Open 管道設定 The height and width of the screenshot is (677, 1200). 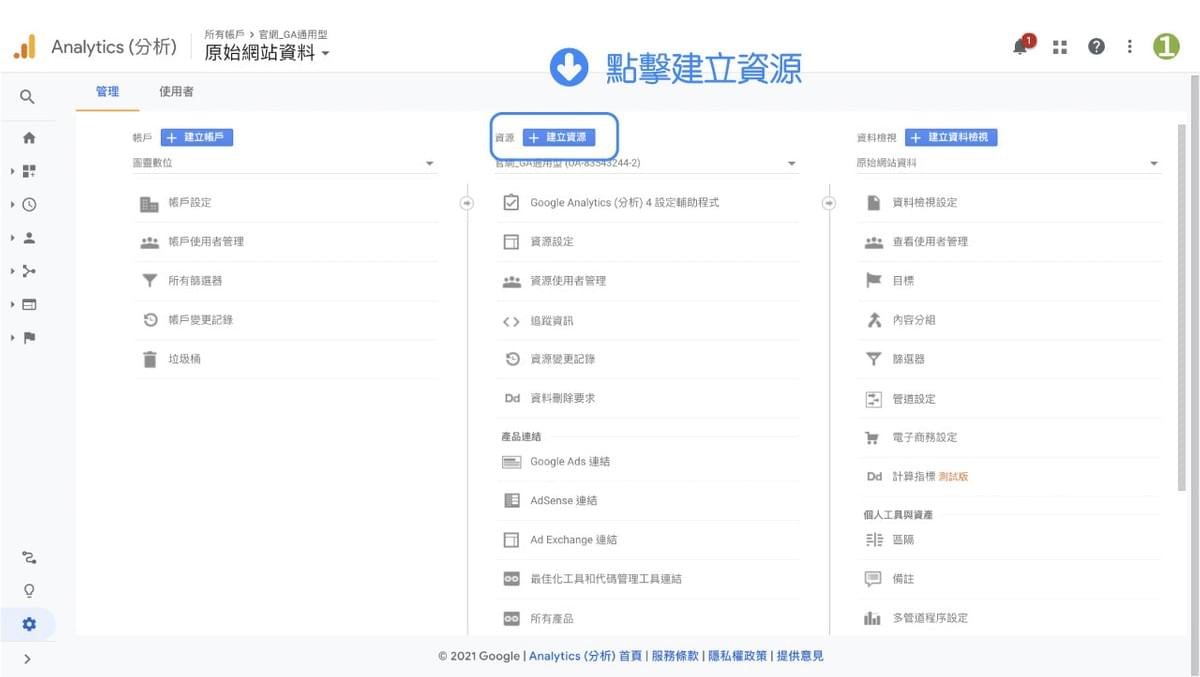[x=1010, y=399]
